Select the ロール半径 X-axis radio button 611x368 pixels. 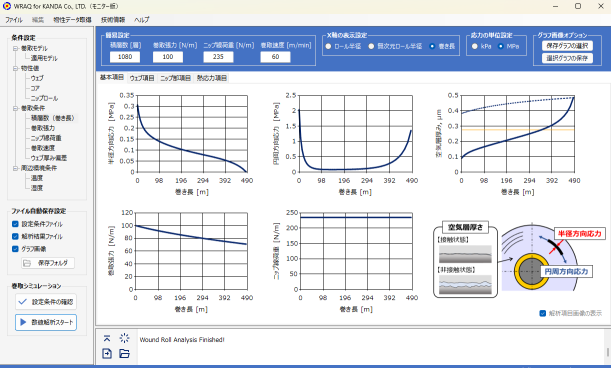click(328, 46)
